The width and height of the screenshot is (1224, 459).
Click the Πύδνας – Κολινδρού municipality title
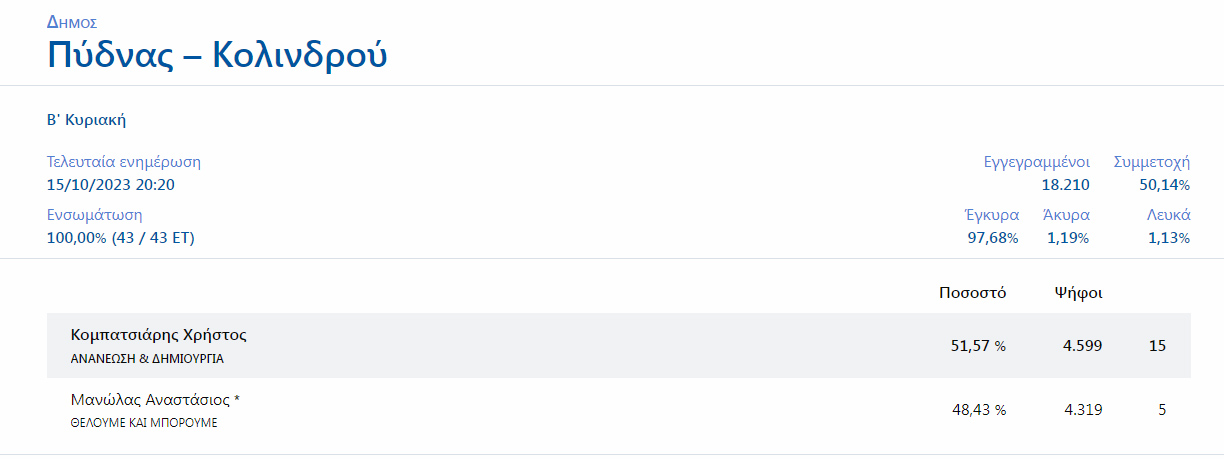click(x=217, y=55)
